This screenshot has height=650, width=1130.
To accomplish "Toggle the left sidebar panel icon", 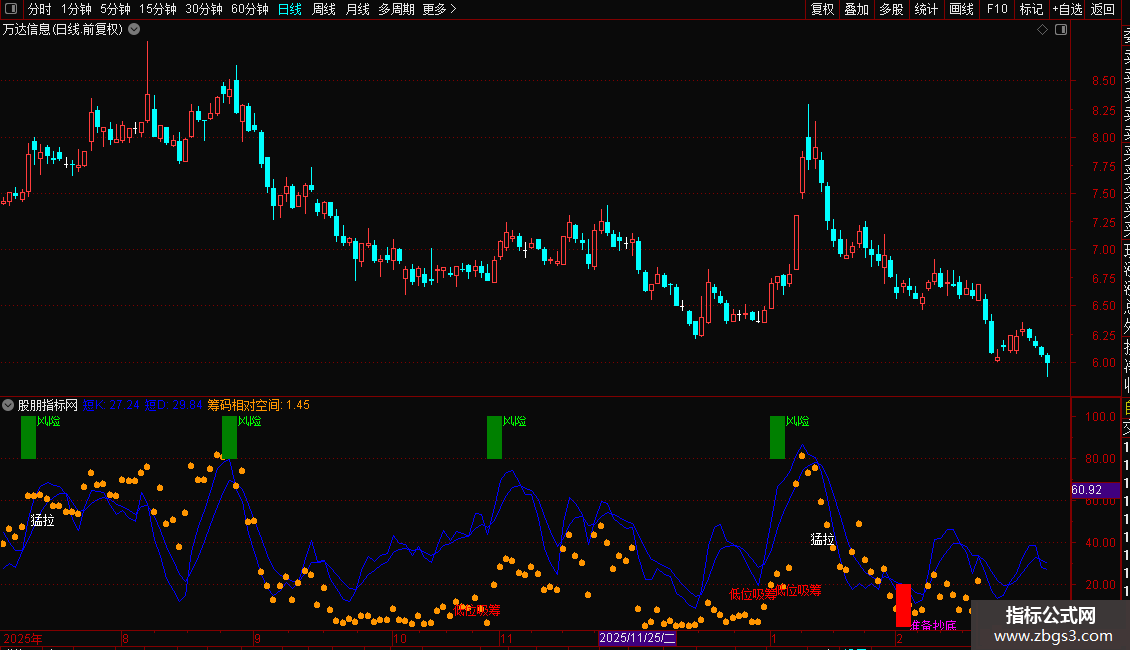I will [11, 9].
